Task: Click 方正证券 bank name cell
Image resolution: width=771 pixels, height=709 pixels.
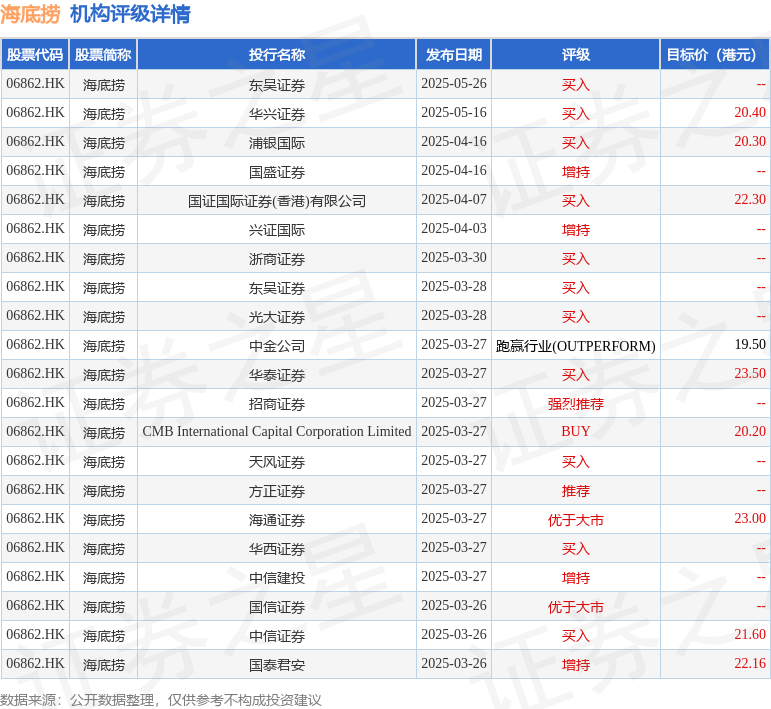Action: coord(277,491)
